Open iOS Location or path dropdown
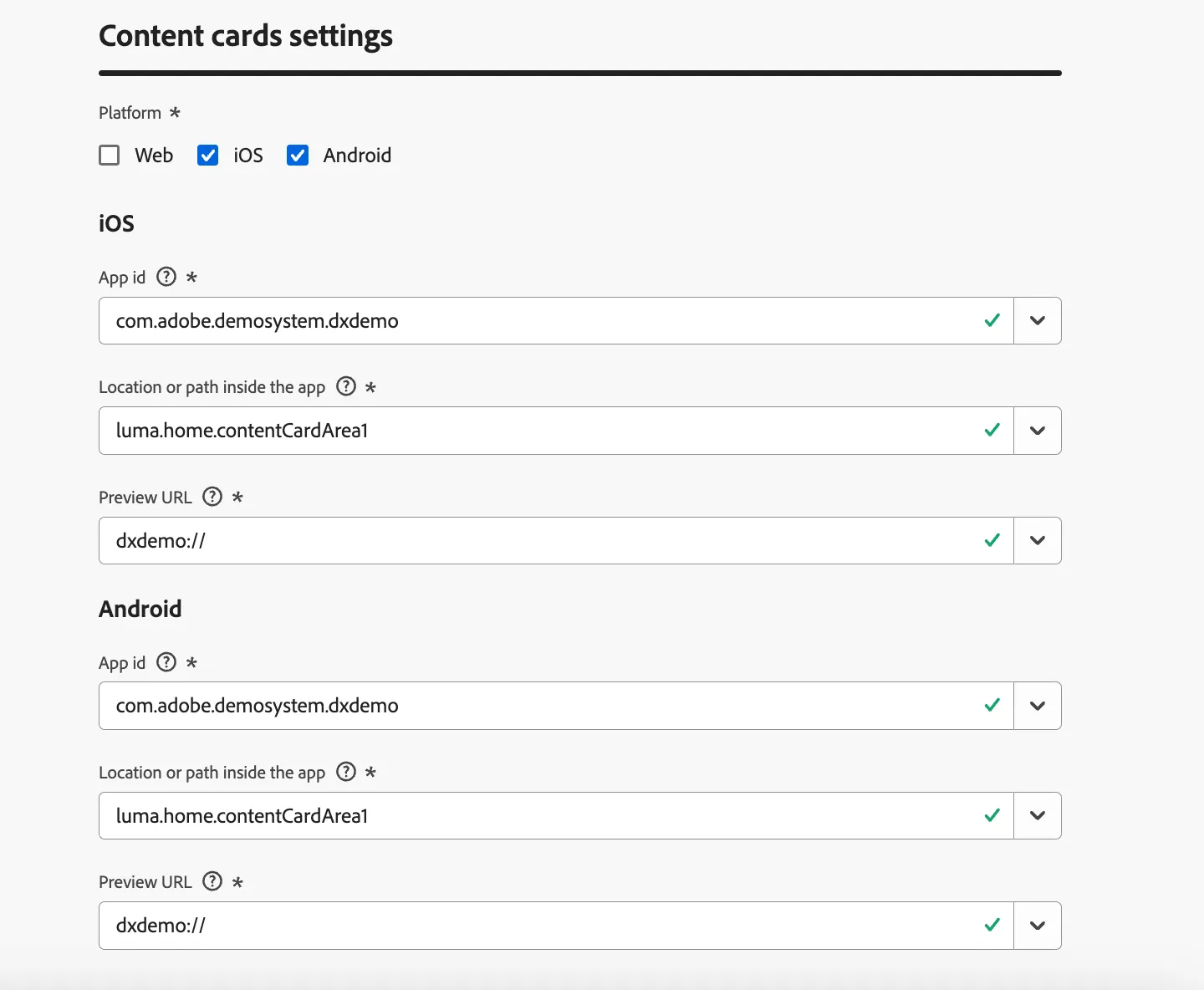The width and height of the screenshot is (1204, 990). pyautogui.click(x=1038, y=431)
